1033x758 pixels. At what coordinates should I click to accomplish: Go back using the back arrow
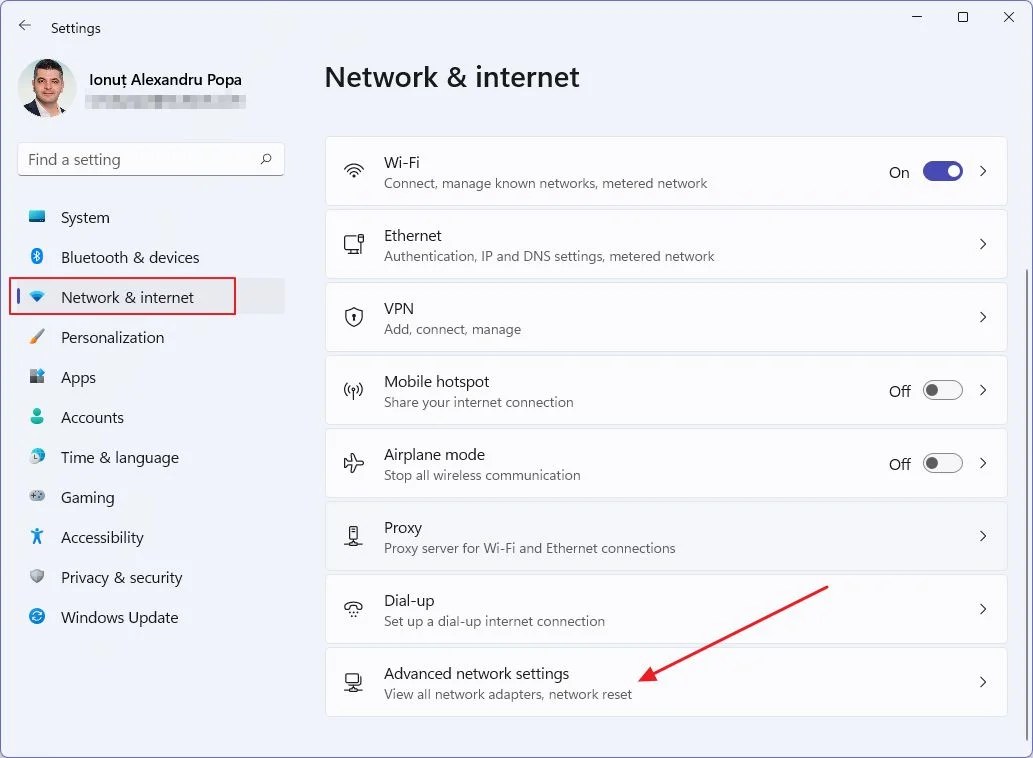(x=24, y=26)
